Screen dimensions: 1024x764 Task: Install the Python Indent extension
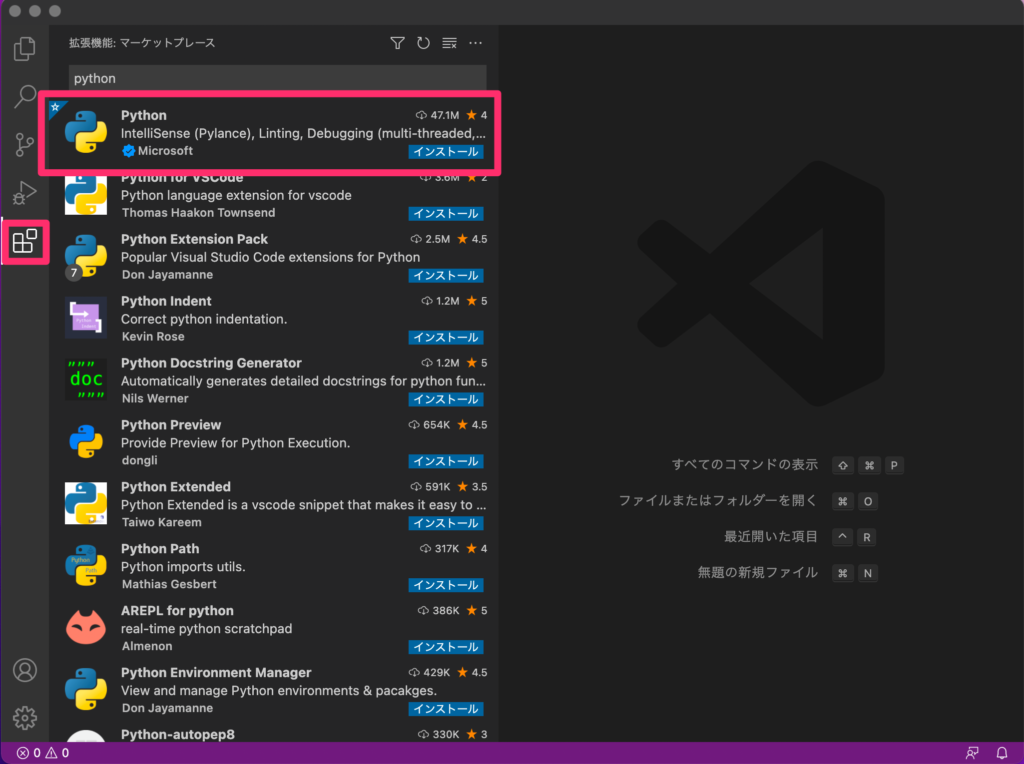point(446,338)
